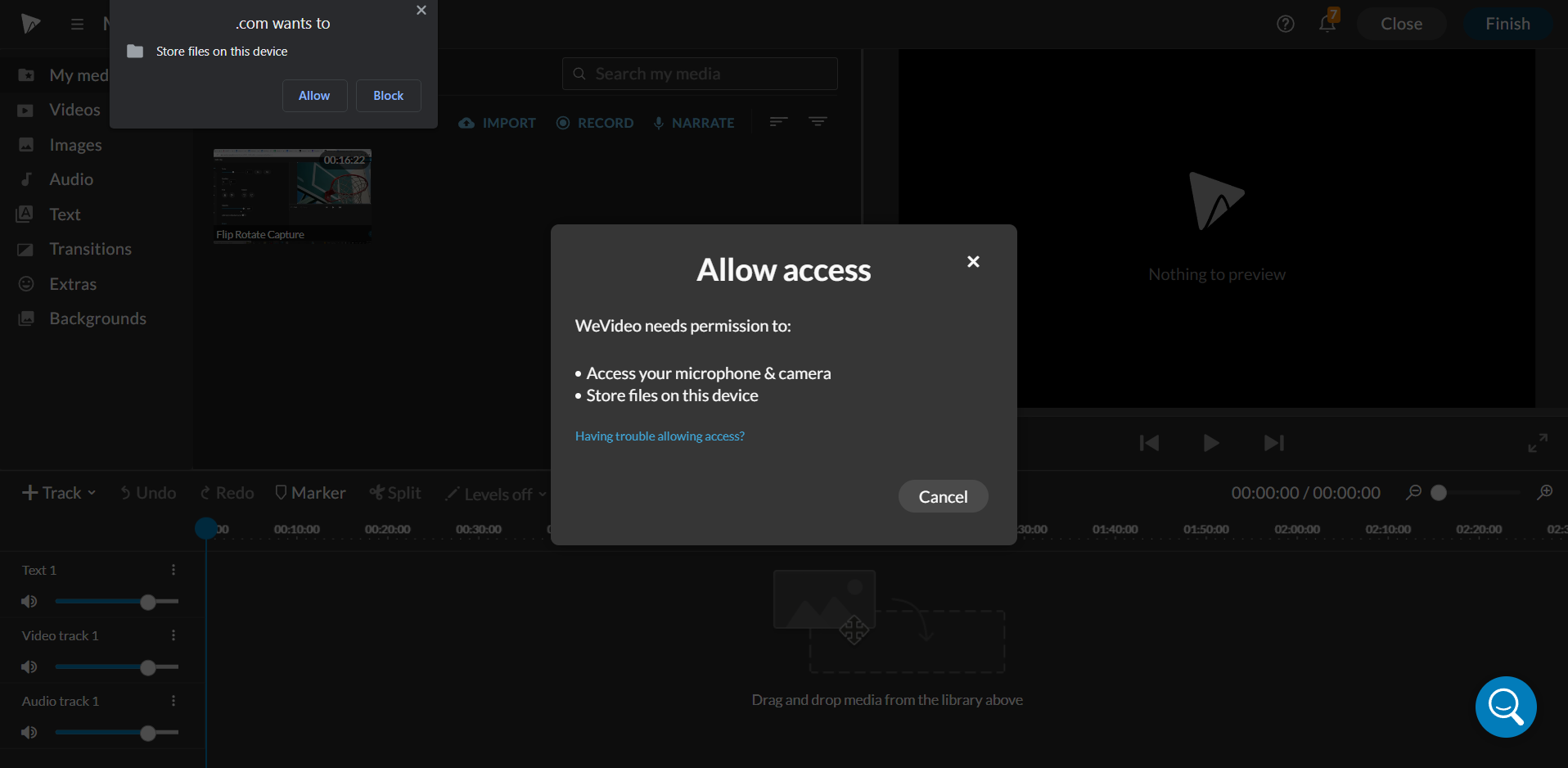The width and height of the screenshot is (1568, 768).
Task: Click Block in the browser permission popup
Action: coord(389,96)
